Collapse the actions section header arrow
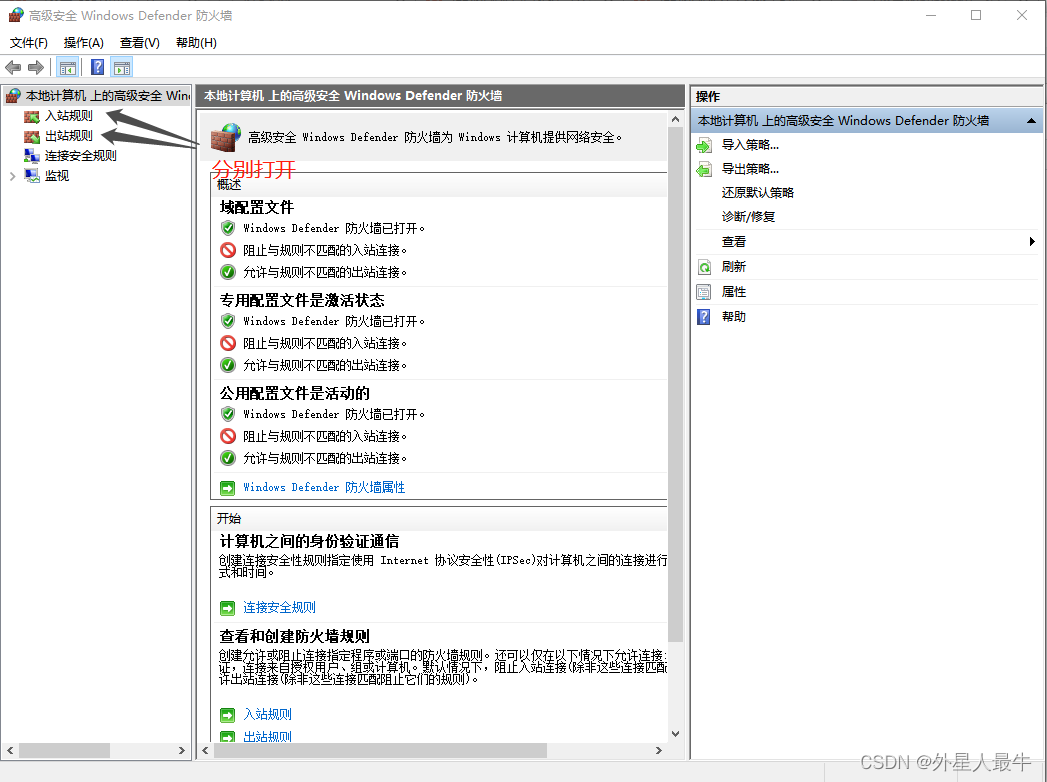This screenshot has height=782, width=1047. tap(1031, 121)
